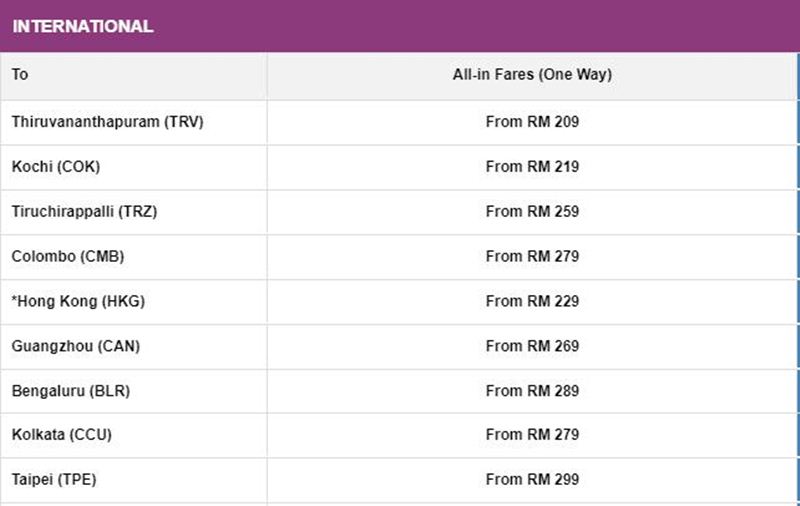Screen dimensions: 800x506
Task: Select *Hong Kong (HKG) destination
Action: (79, 301)
